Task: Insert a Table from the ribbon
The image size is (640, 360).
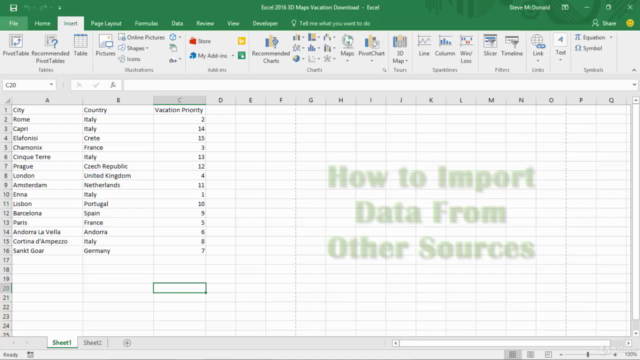Action: (x=80, y=45)
